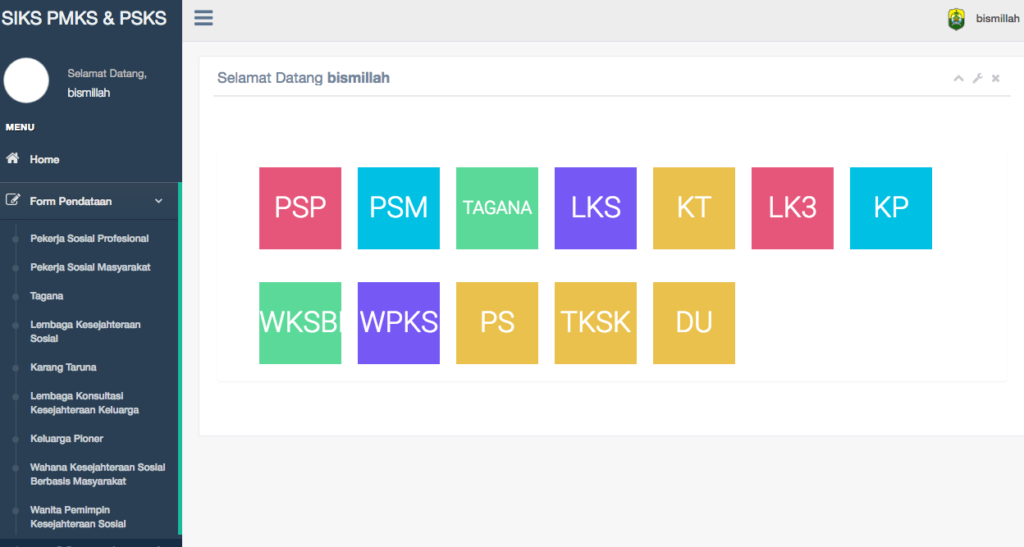Image resolution: width=1024 pixels, height=547 pixels.
Task: Click the cyan KP tile
Action: [x=891, y=208]
